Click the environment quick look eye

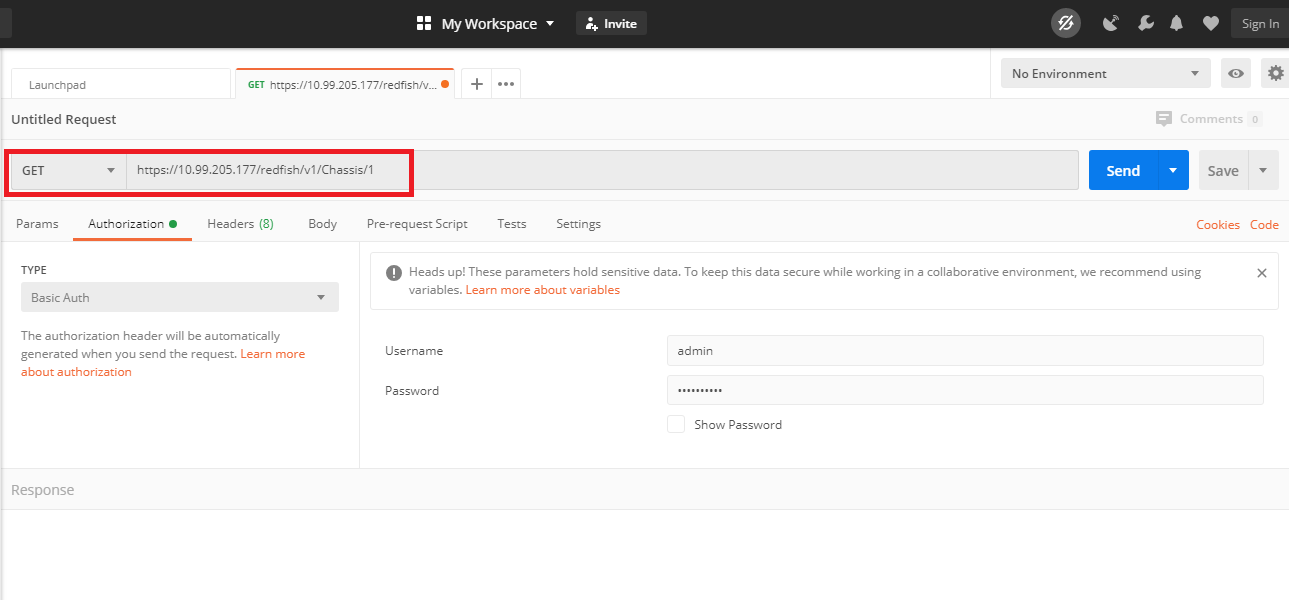(1237, 73)
